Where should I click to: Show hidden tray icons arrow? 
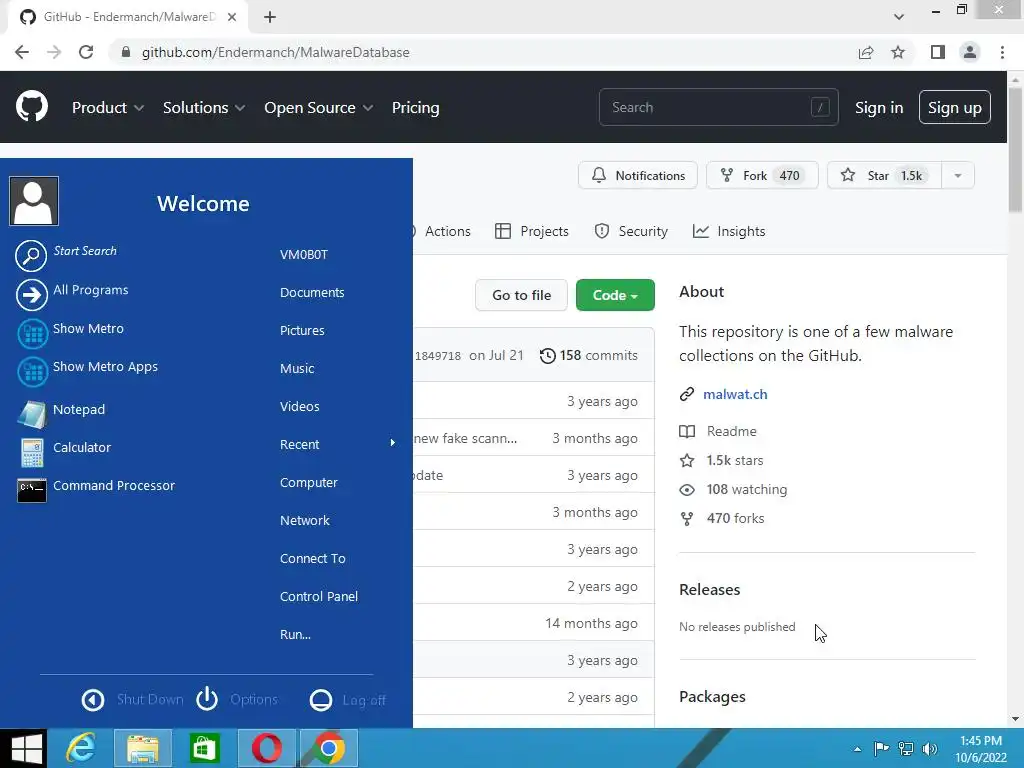857,749
